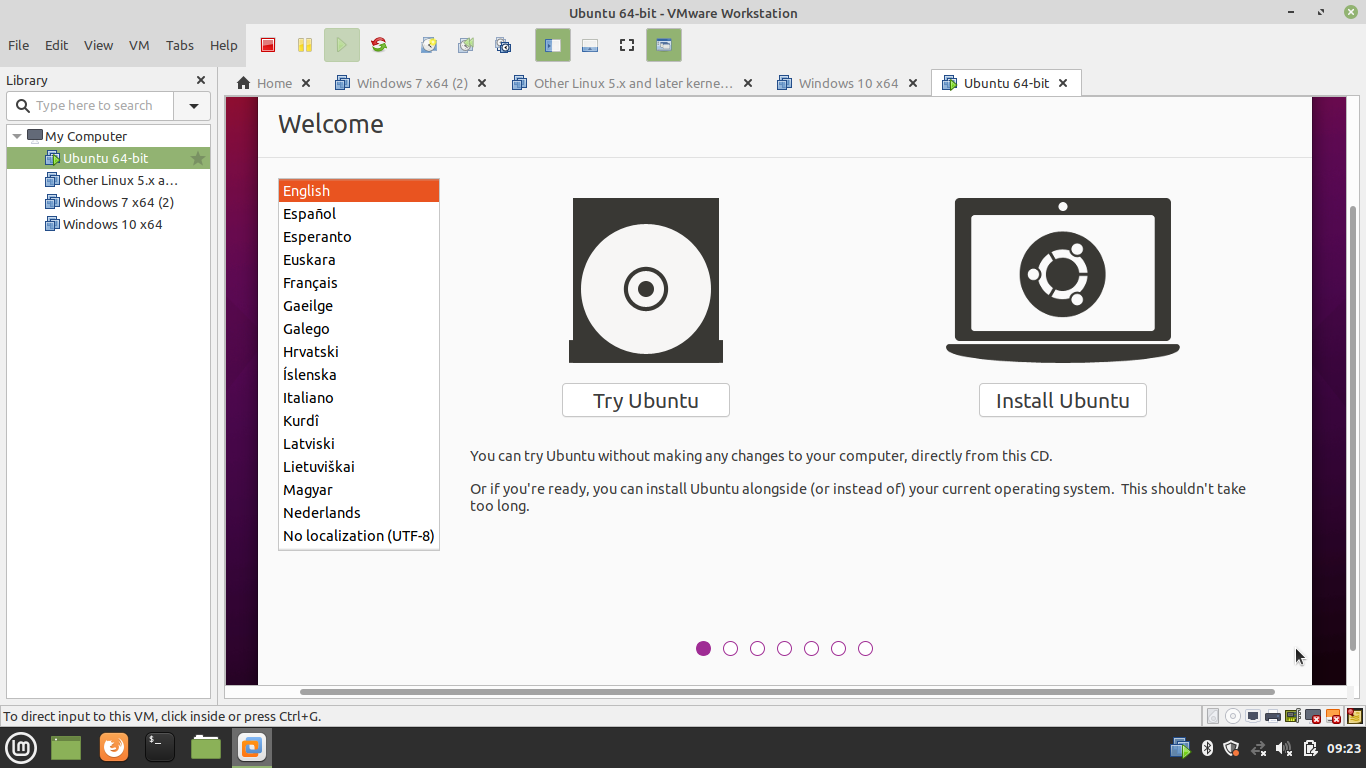Select Ubuntu 64-bit in the library
This screenshot has width=1366, height=768.
(x=108, y=158)
